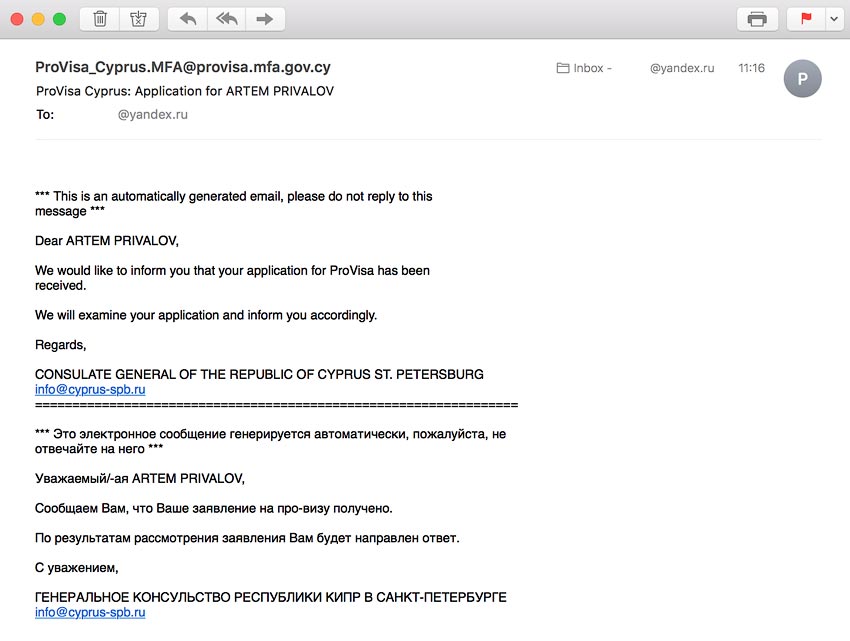Reply to sender using single arrow icon
This screenshot has width=850, height=641.
187,19
